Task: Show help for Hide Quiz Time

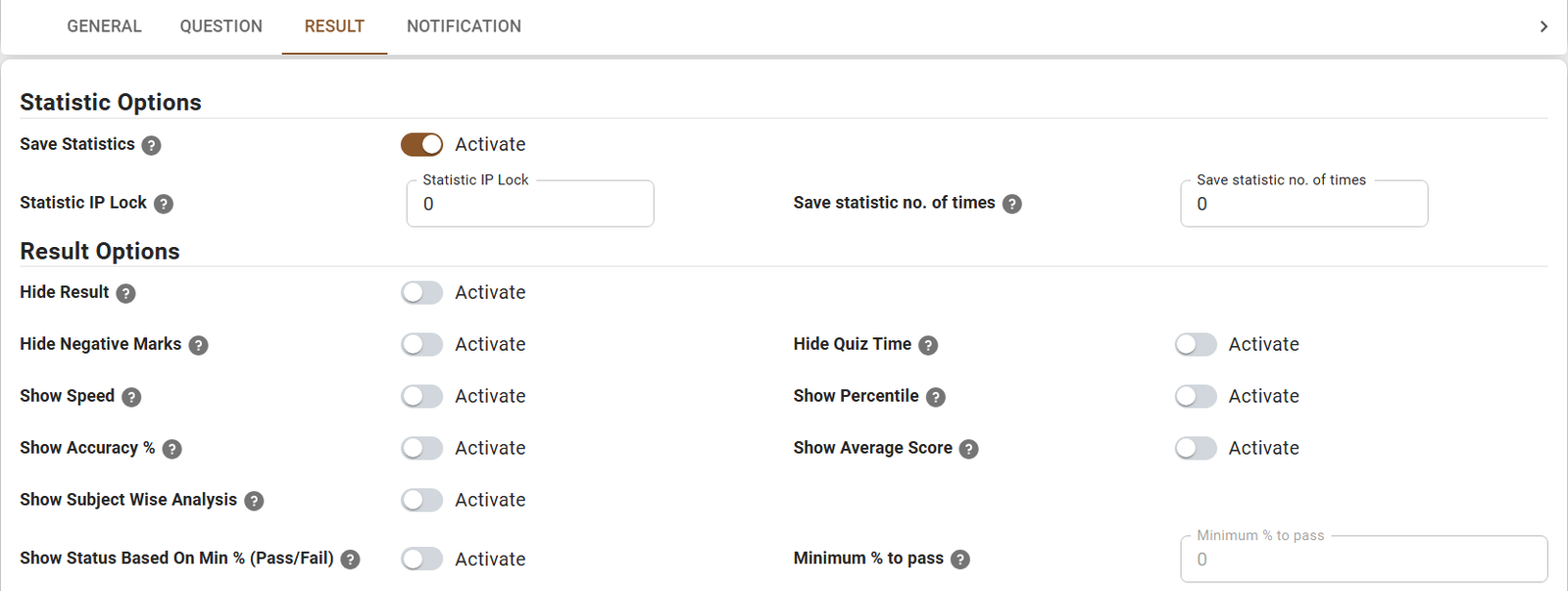Action: pos(928,345)
